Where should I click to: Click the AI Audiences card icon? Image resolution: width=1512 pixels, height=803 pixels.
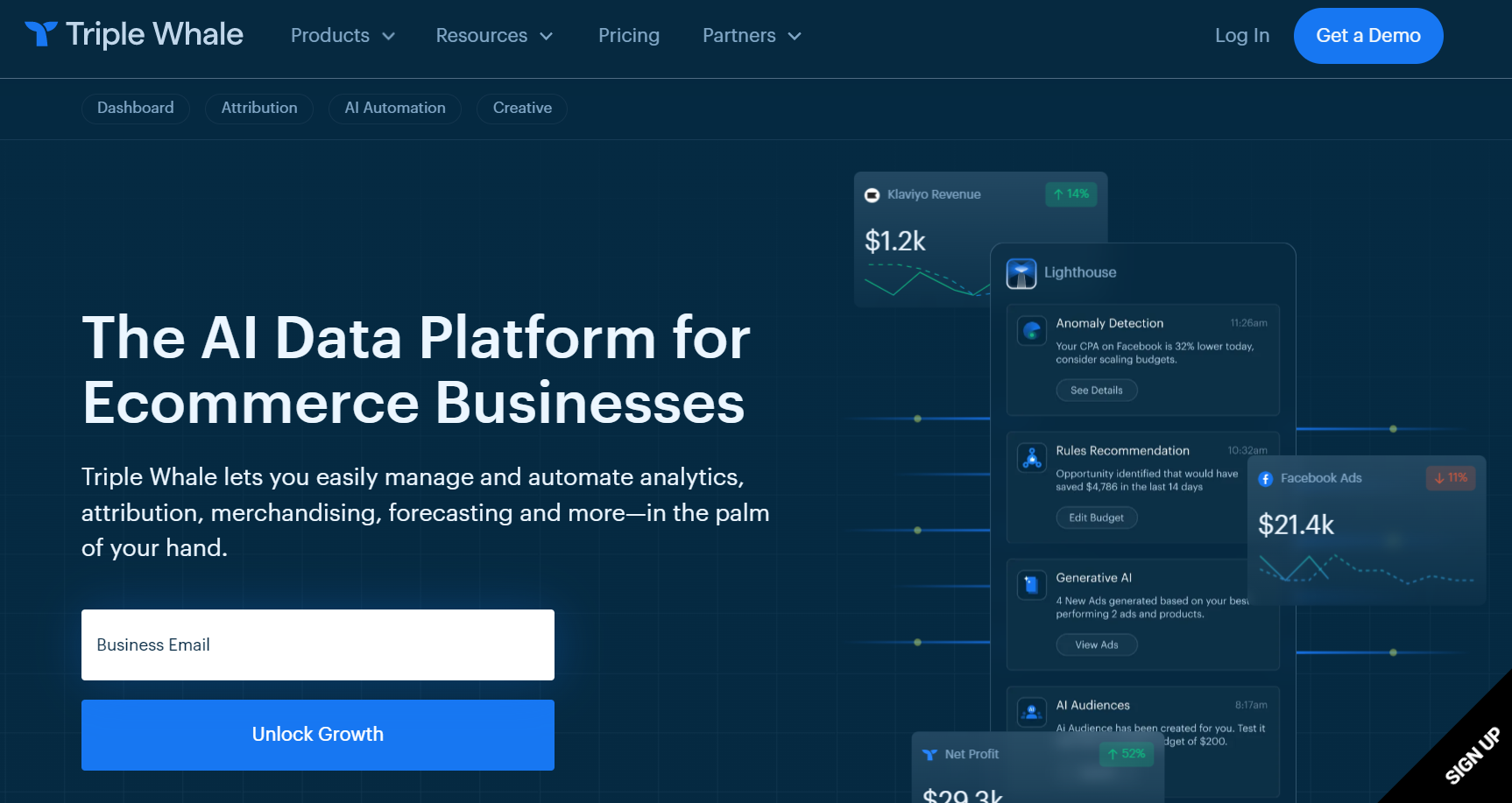[1032, 712]
